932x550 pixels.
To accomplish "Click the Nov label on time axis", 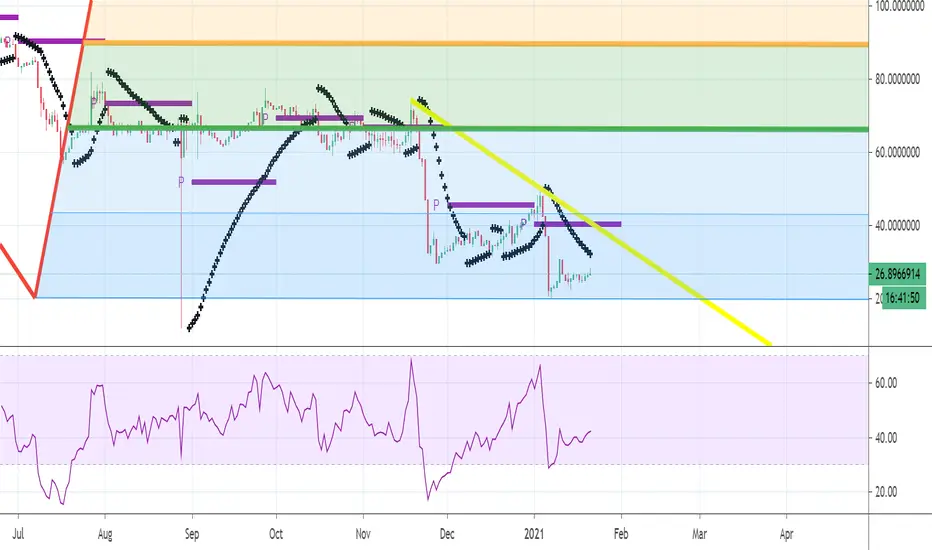I will [363, 534].
